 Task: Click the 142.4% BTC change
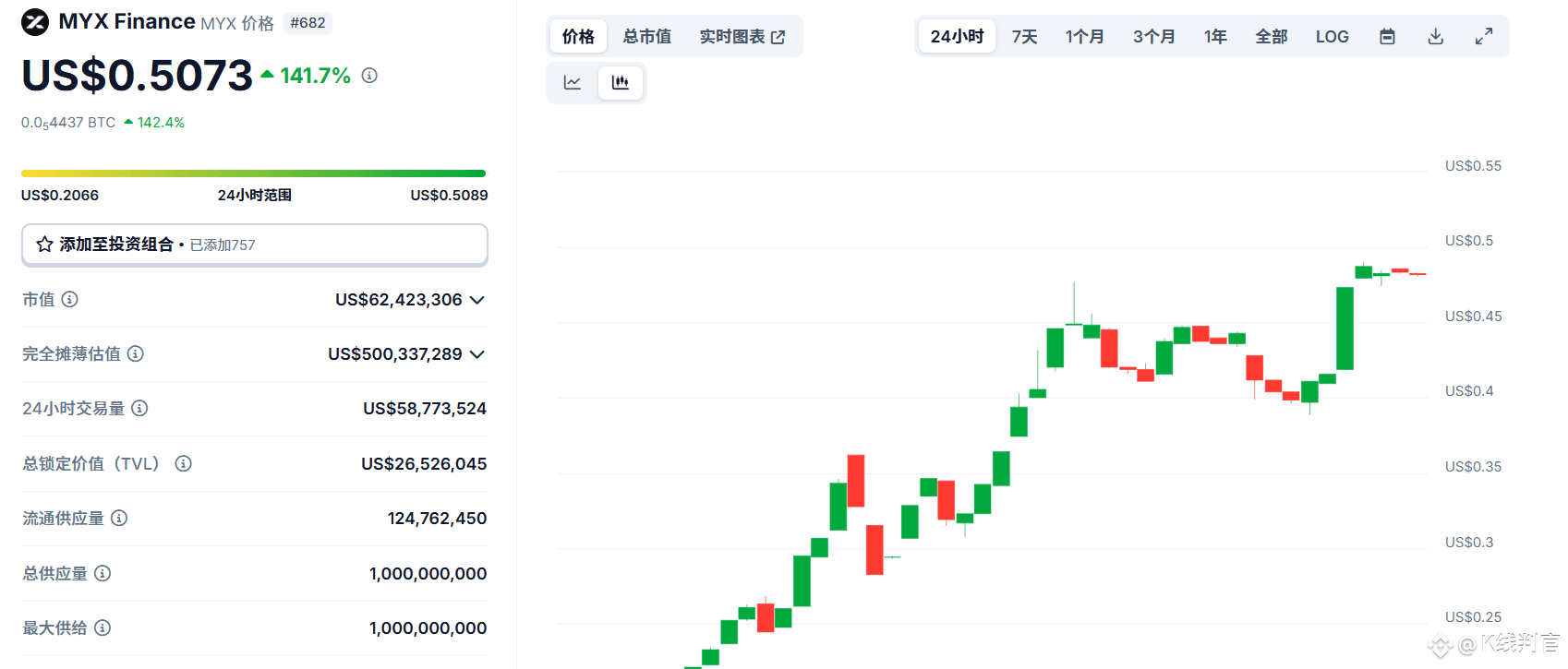tap(154, 123)
